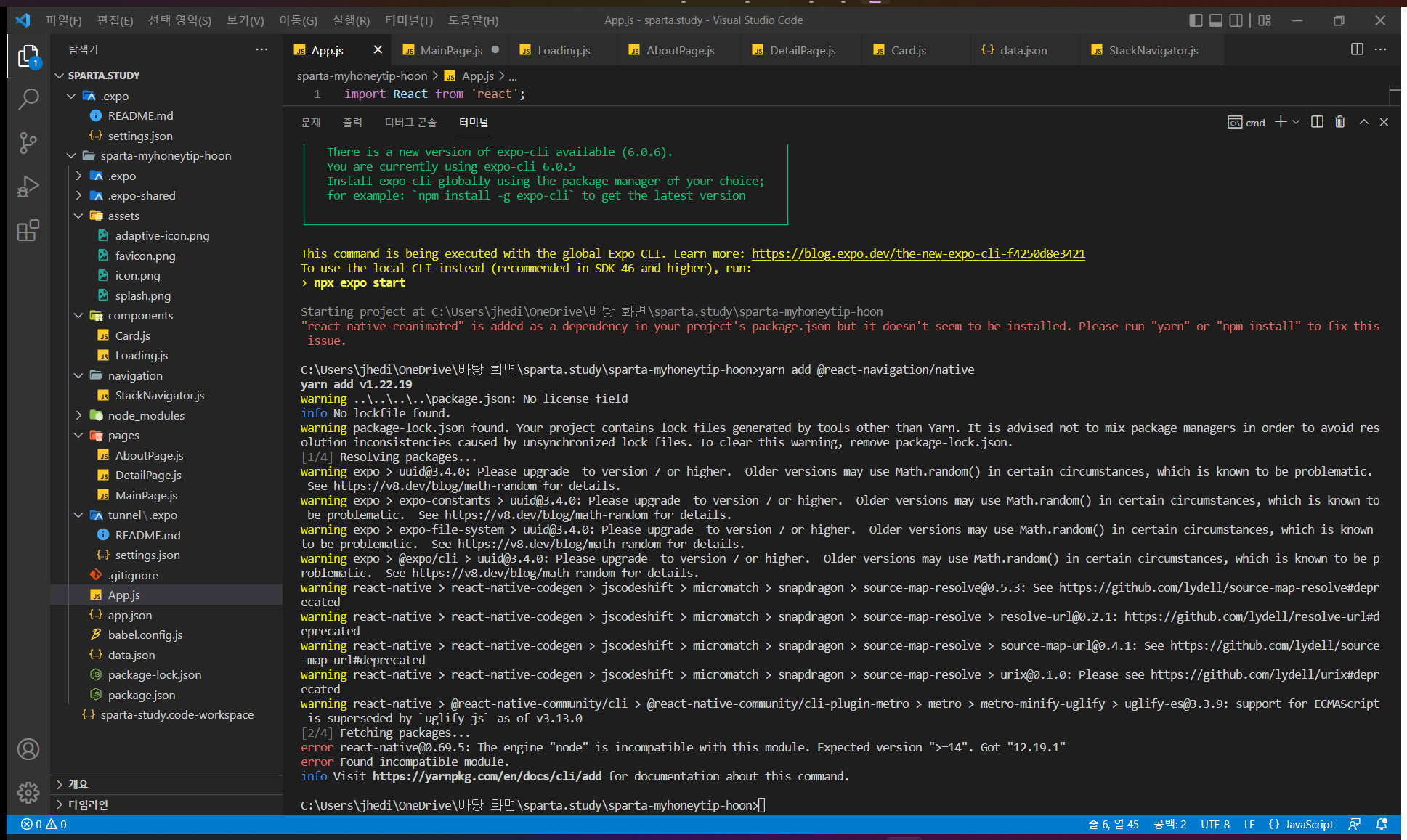Click the 줄 6, 열 45 cursor position
The image size is (1407, 840).
1114,824
